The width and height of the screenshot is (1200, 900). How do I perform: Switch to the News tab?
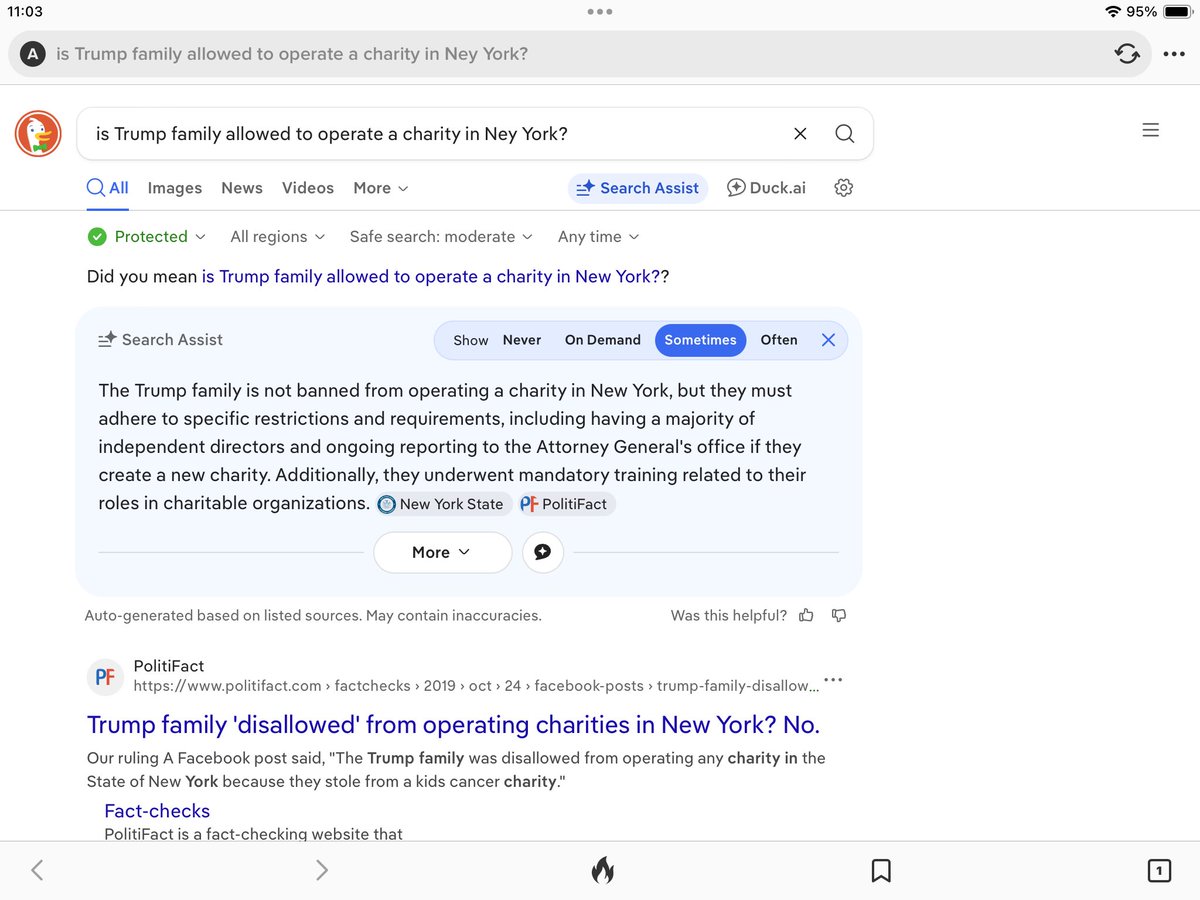coord(242,188)
